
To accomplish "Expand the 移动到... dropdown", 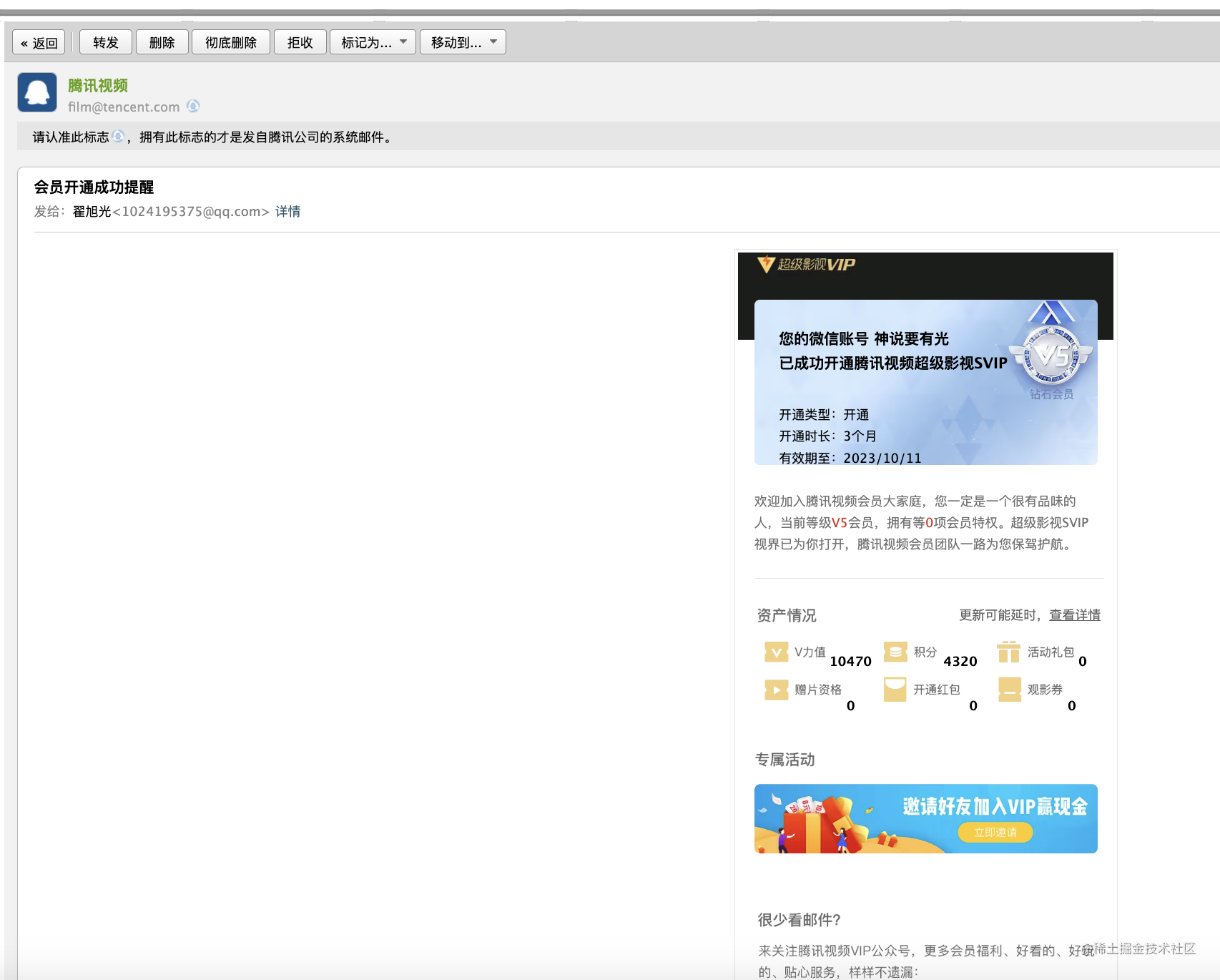I will 463,42.
